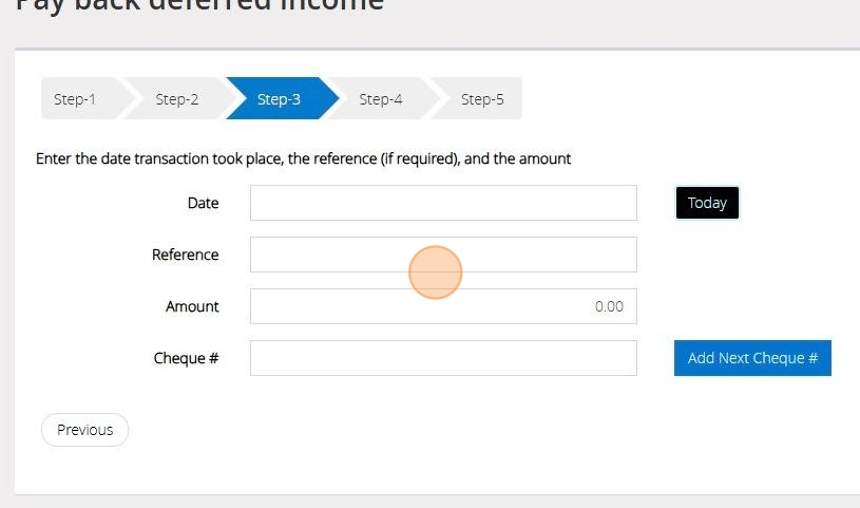Jump to the Step-4 tab
860x508 pixels.
(381, 99)
